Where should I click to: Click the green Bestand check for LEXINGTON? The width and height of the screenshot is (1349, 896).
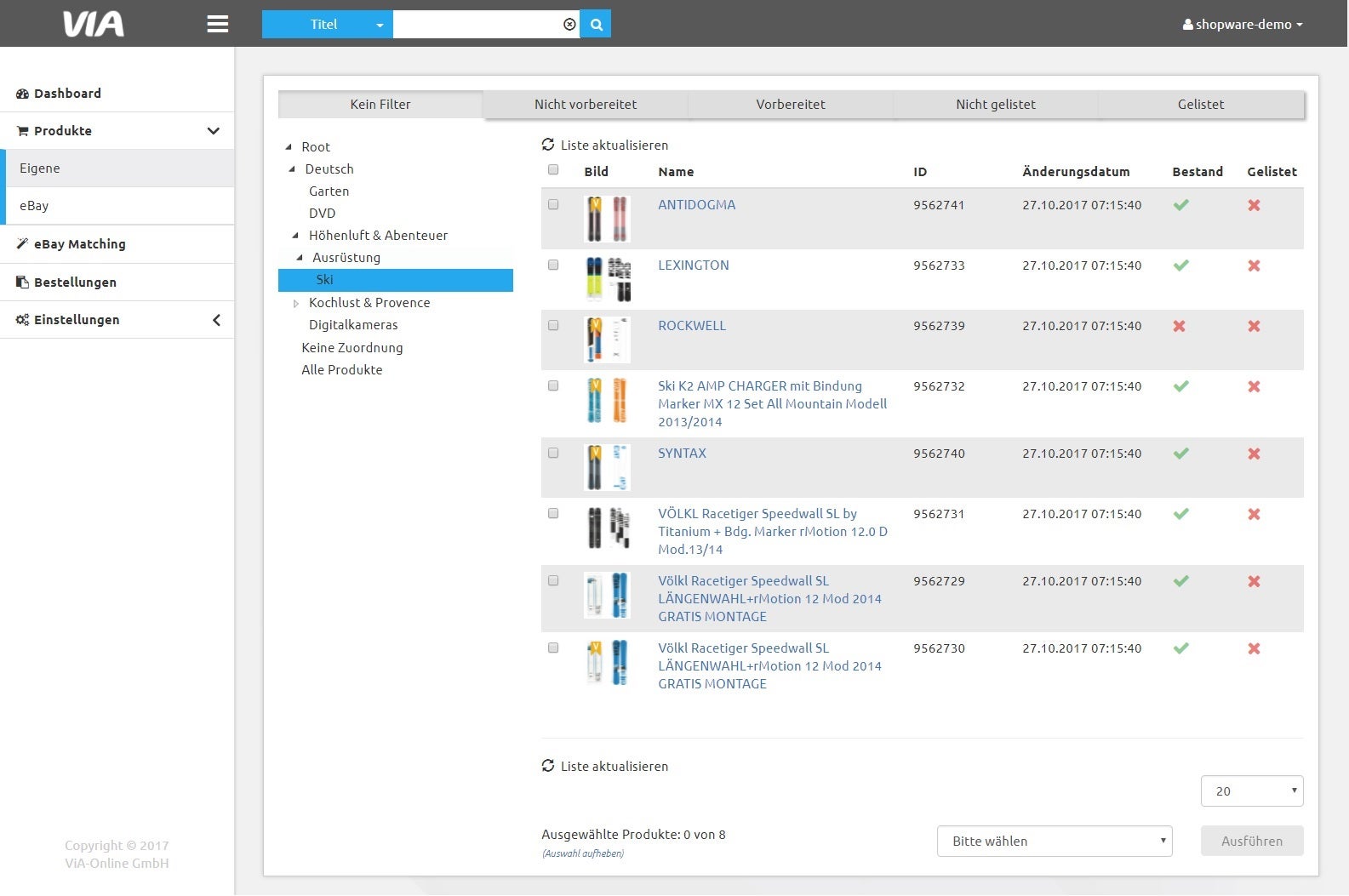(x=1180, y=265)
